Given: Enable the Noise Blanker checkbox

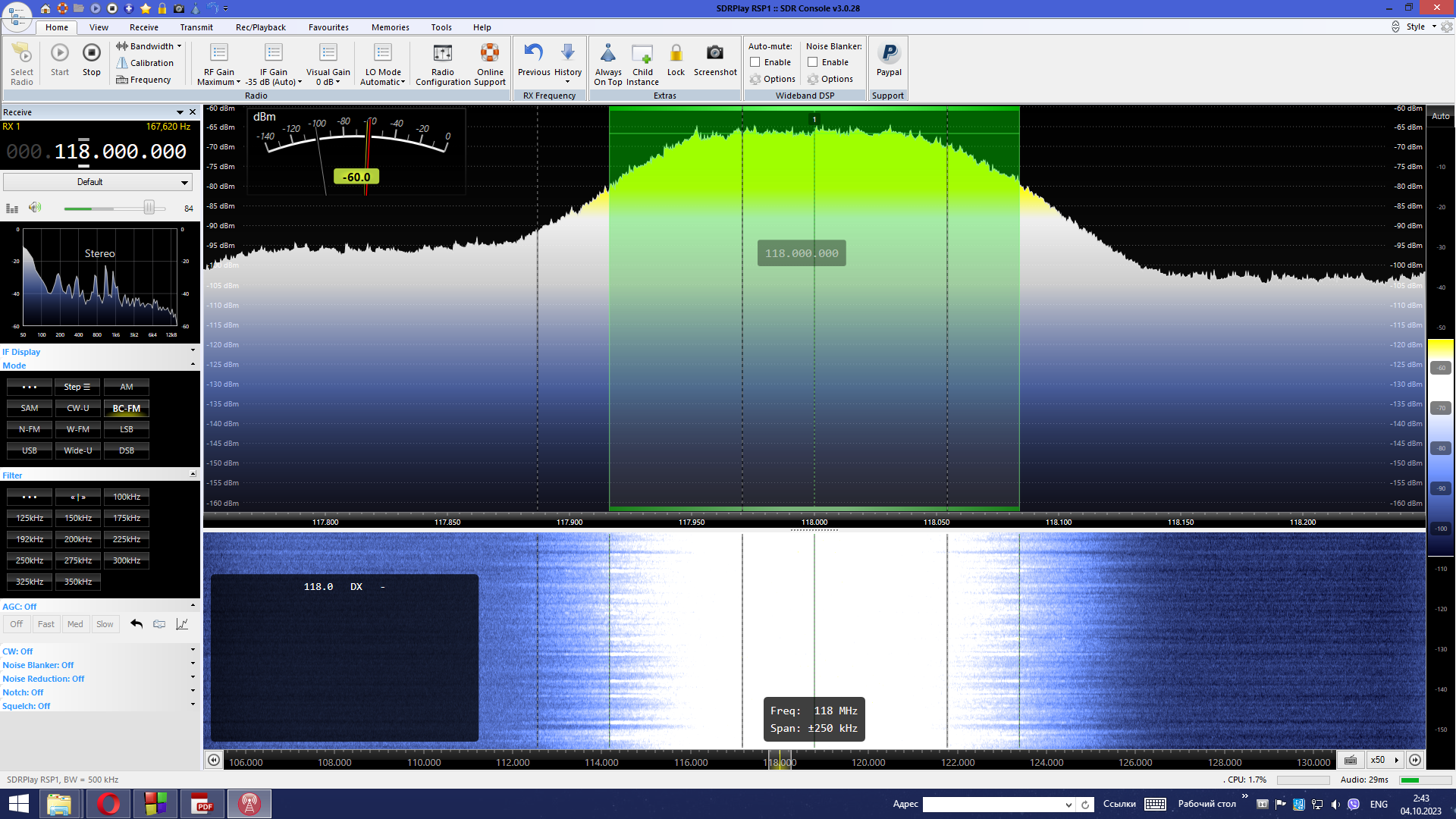Looking at the screenshot, I should click(813, 62).
